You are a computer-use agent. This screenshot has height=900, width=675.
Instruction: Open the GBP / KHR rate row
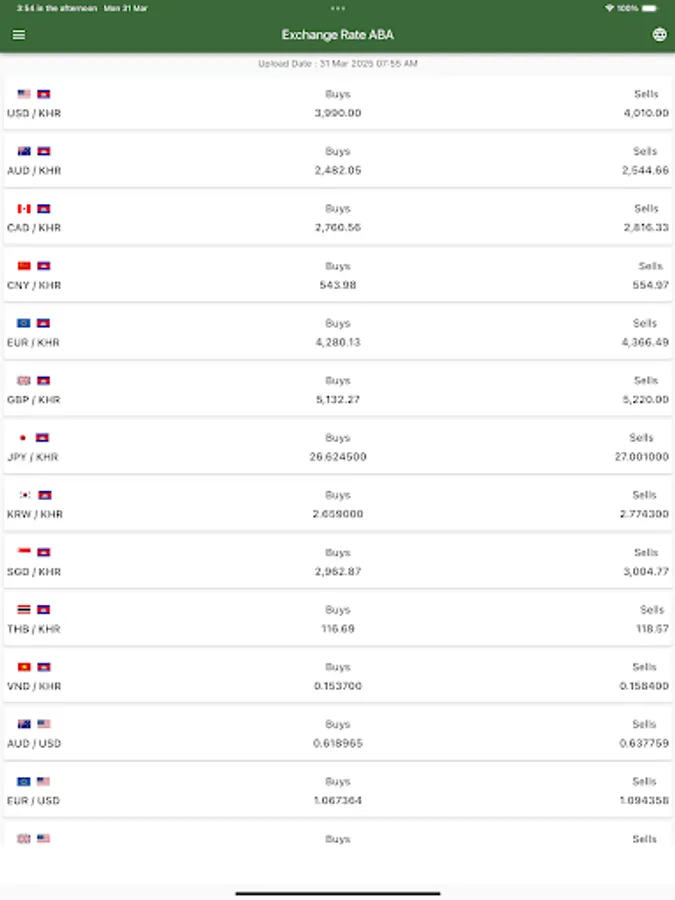337,389
